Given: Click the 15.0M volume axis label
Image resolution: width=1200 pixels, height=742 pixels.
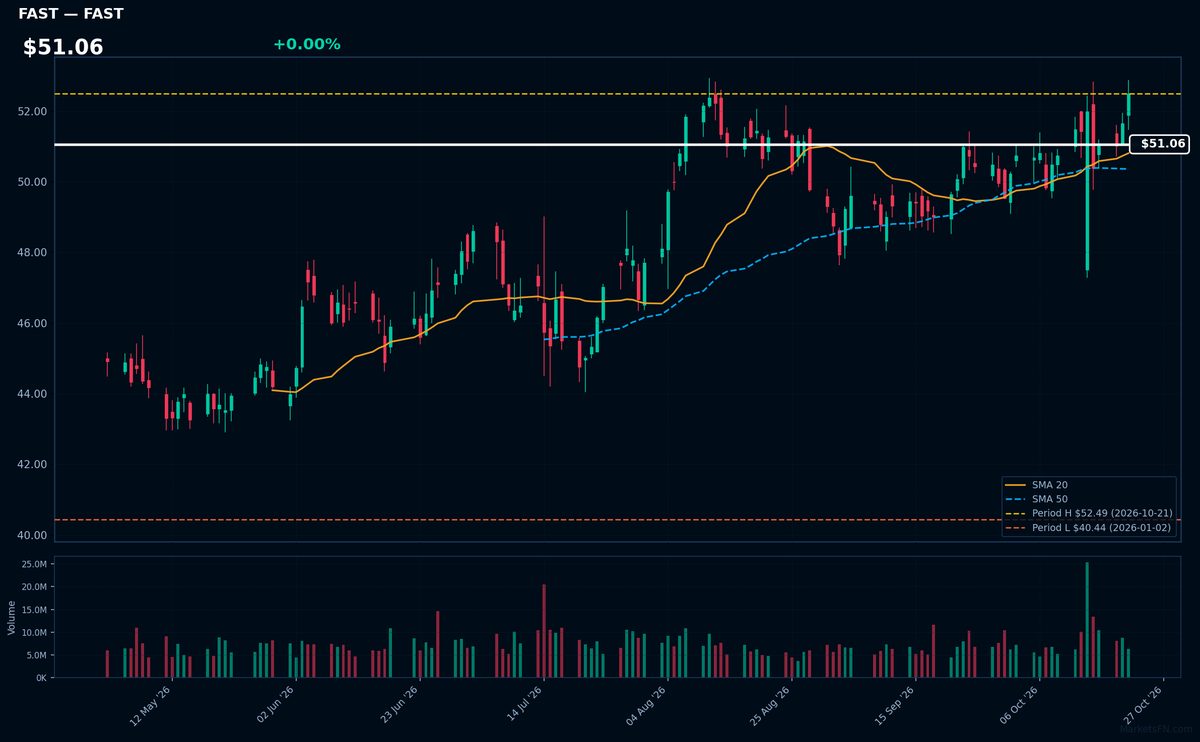Looking at the screenshot, I should point(35,610).
